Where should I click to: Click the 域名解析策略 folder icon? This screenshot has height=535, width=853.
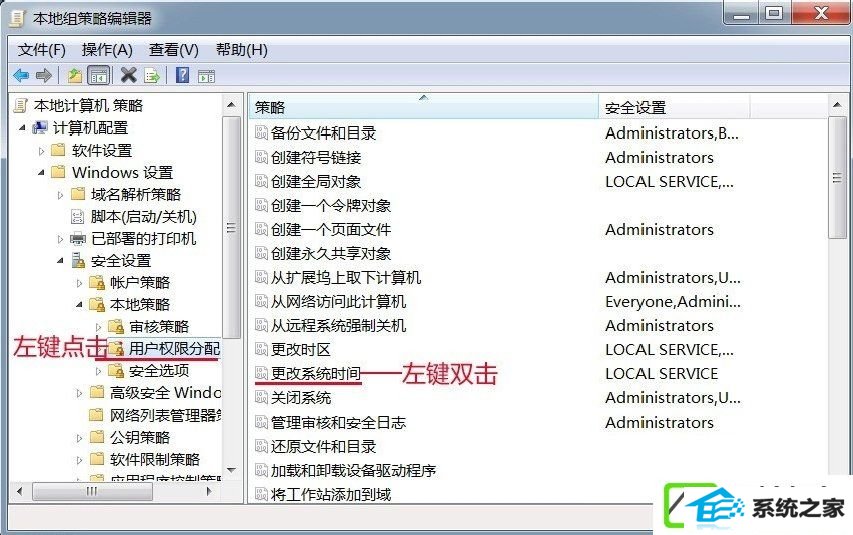78,194
